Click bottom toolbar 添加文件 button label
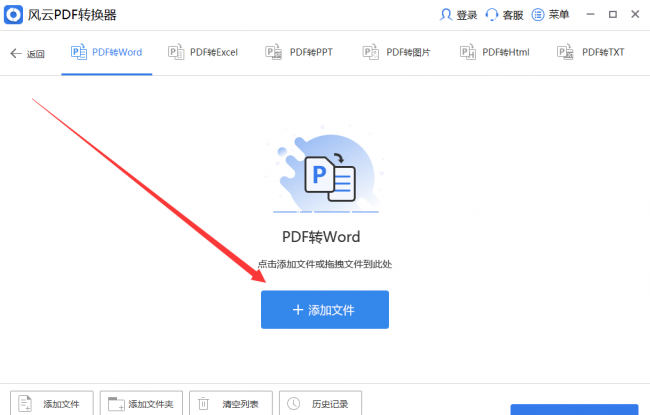The image size is (650, 415). coord(61,404)
